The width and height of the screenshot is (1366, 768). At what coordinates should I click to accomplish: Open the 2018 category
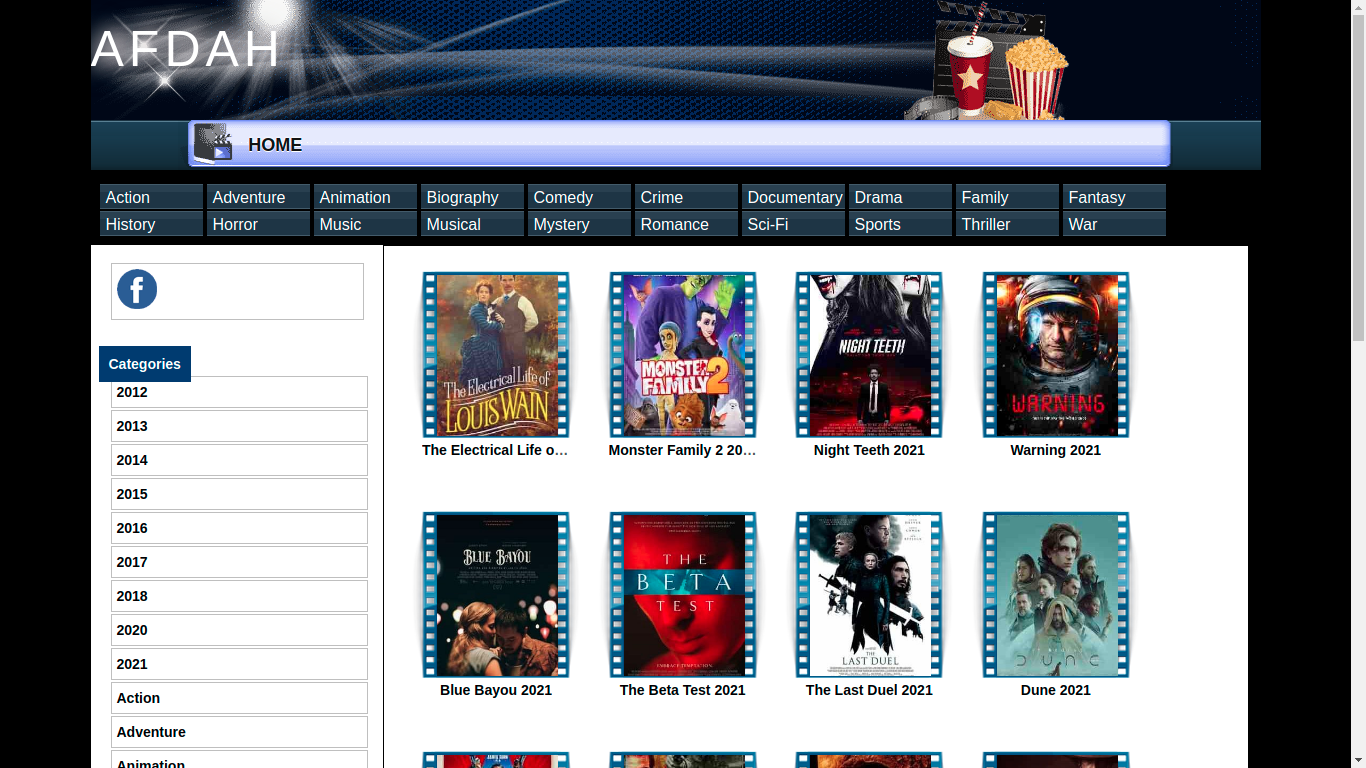(x=239, y=596)
